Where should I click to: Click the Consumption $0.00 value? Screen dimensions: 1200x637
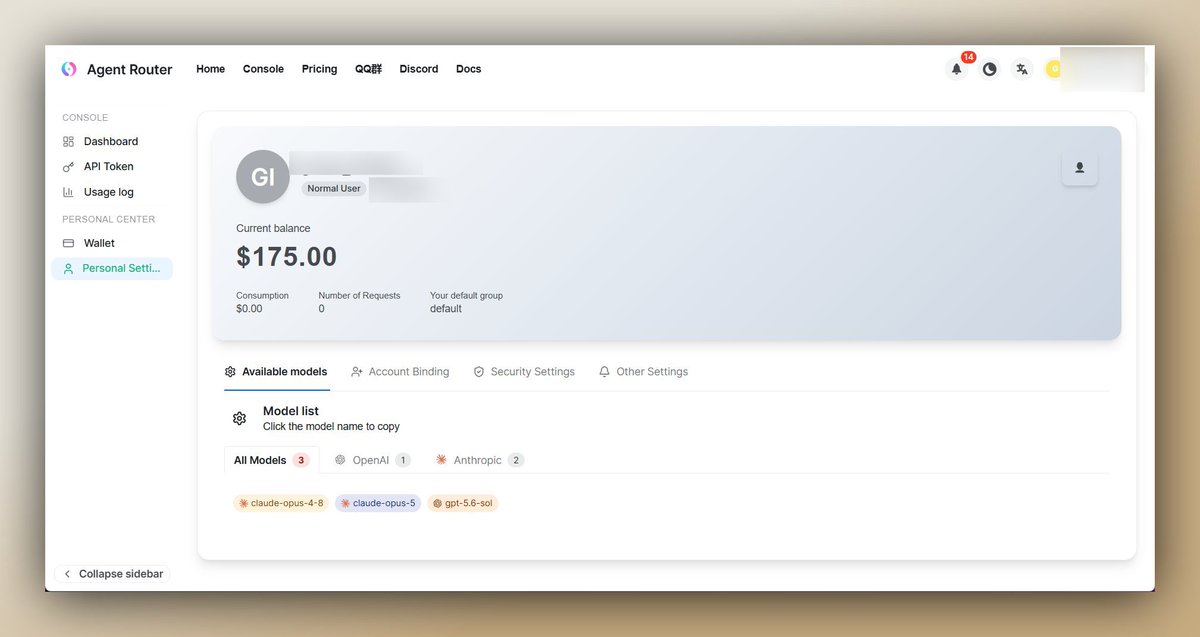coord(249,309)
